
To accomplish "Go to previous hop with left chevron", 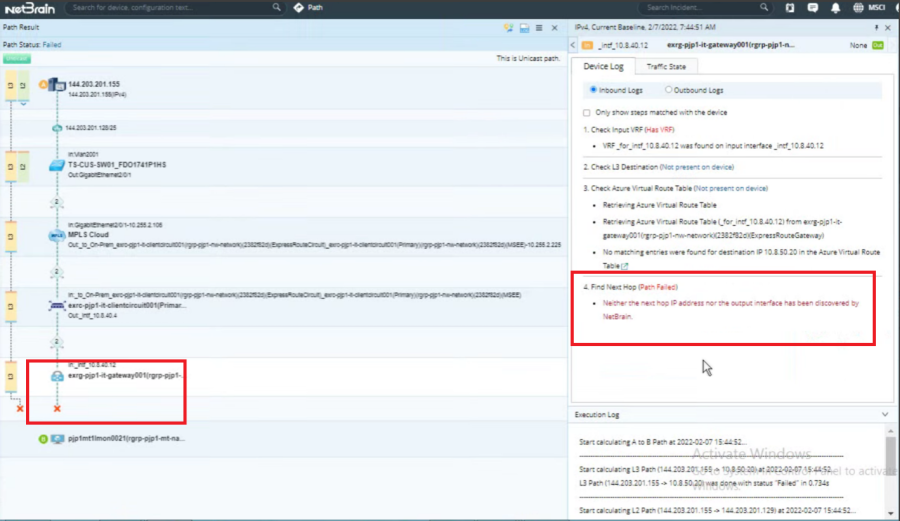I will pos(574,45).
